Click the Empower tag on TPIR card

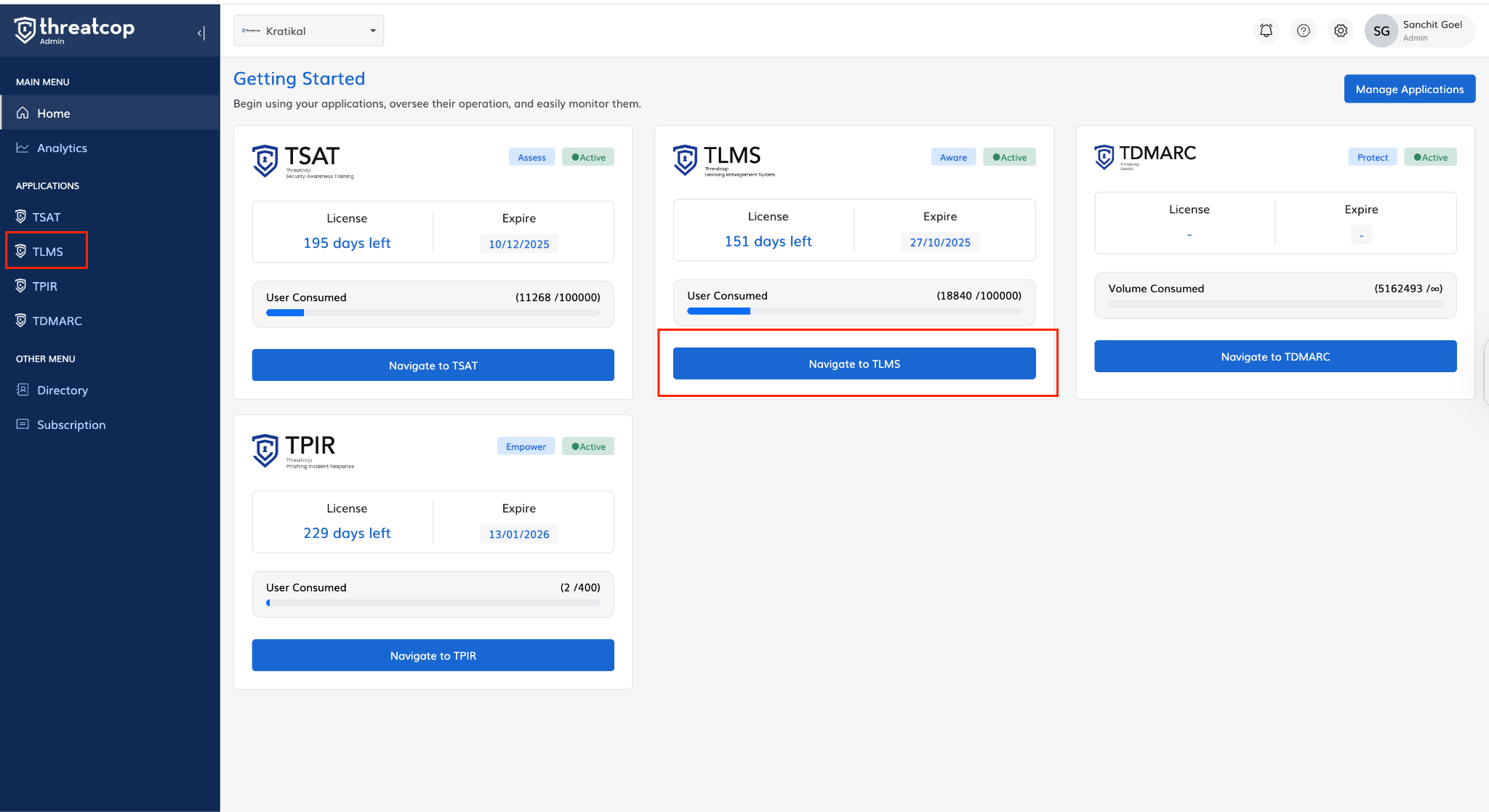[526, 446]
